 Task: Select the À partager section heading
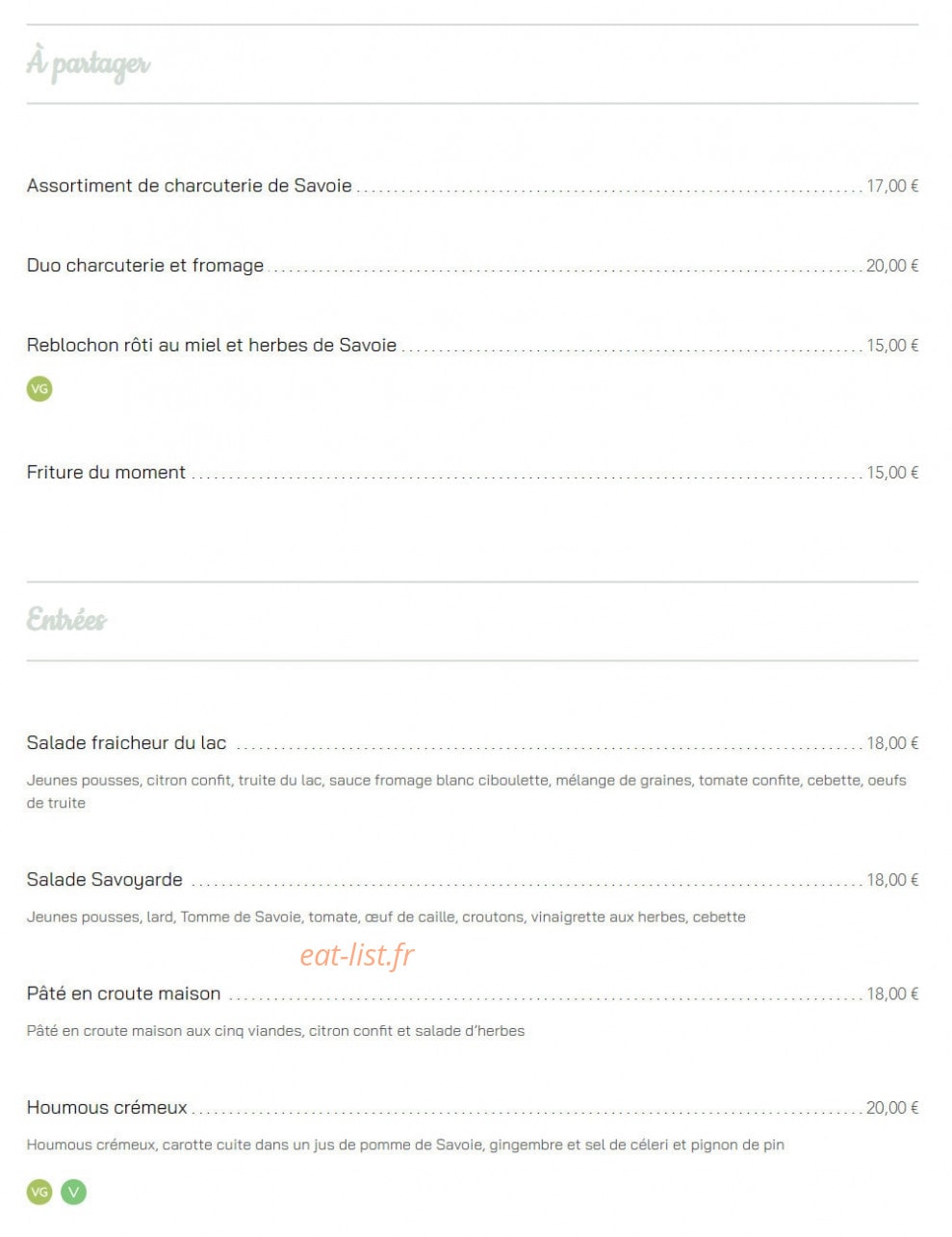(88, 64)
